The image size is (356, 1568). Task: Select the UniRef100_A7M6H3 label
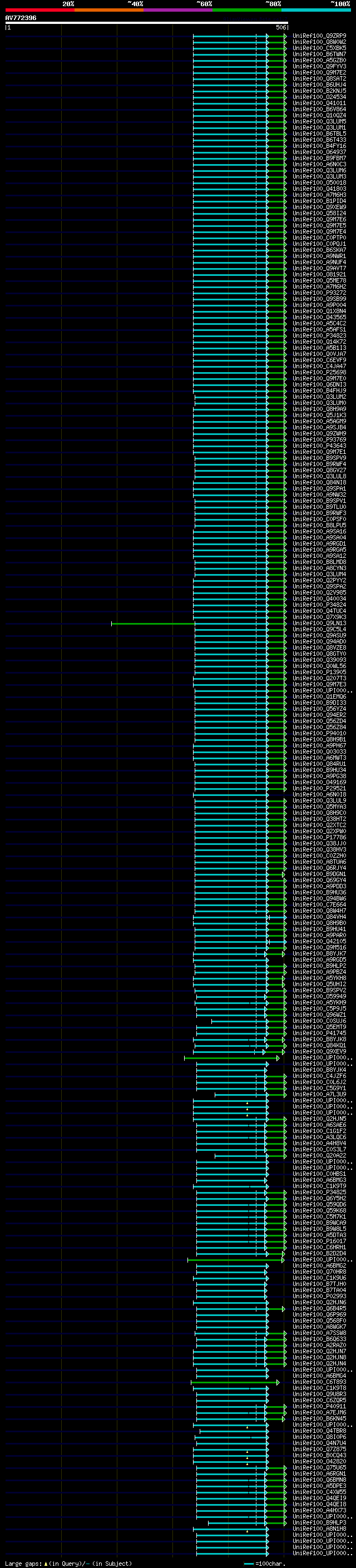point(319,195)
